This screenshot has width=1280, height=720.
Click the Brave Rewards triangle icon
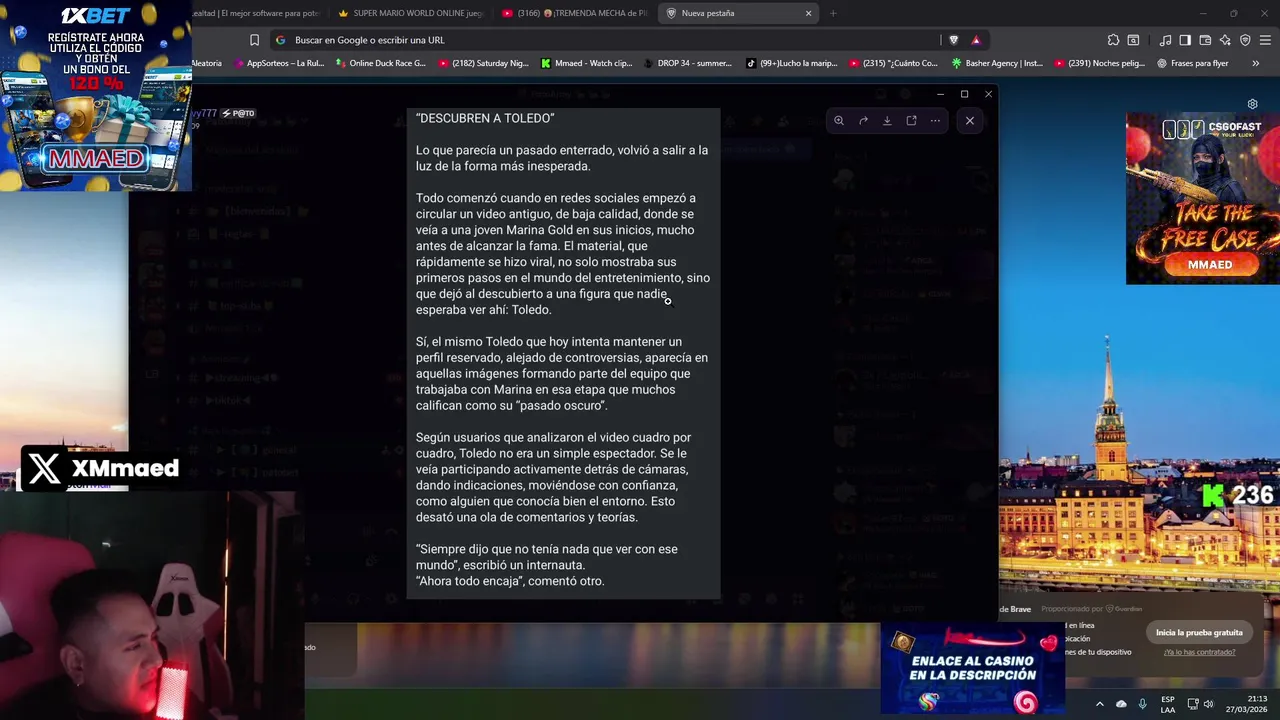(976, 40)
